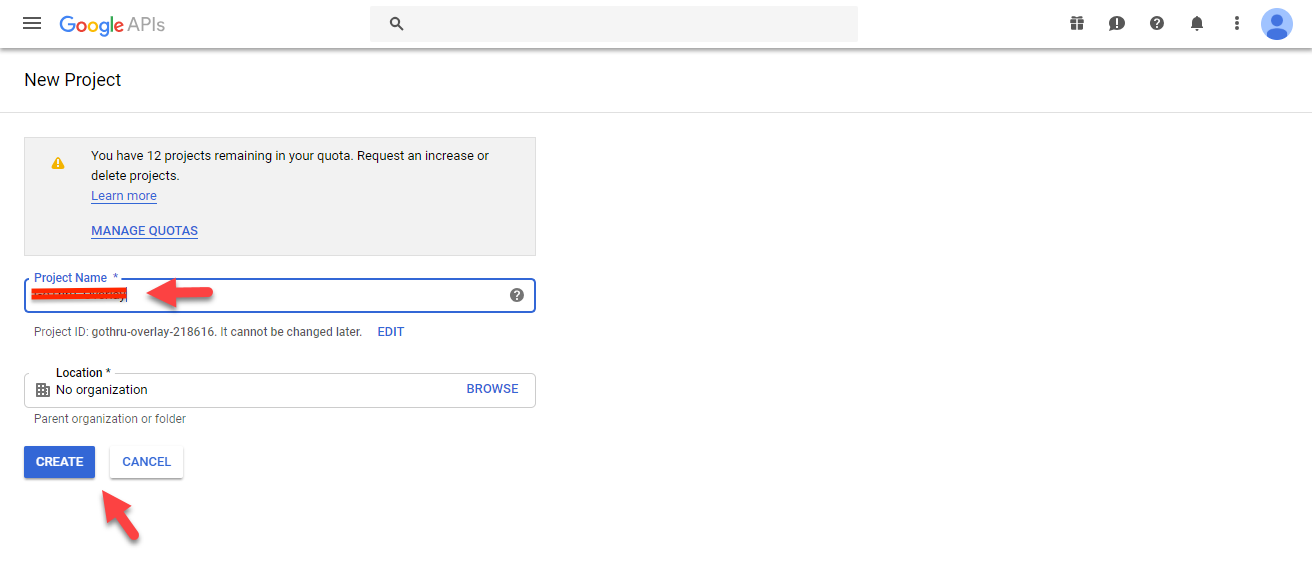1312x581 pixels.
Task: Browse for a parent organization
Action: (x=492, y=388)
